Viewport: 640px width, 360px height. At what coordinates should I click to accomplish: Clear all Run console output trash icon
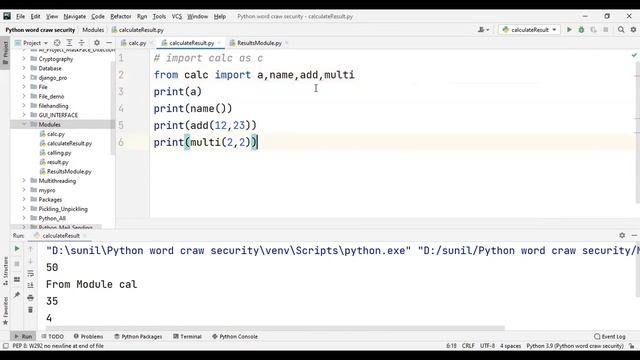(31, 310)
